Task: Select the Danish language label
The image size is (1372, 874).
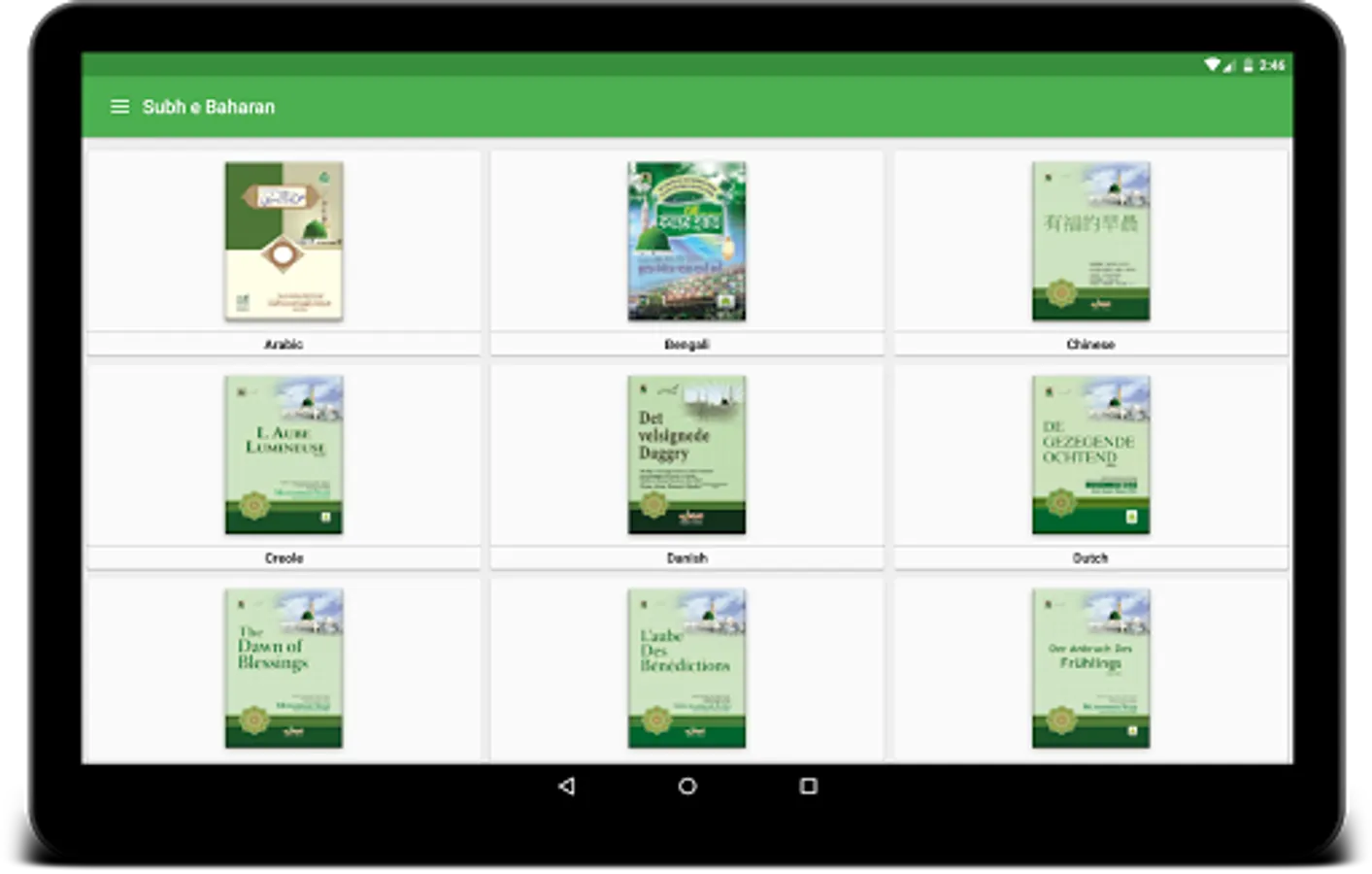Action: click(686, 557)
